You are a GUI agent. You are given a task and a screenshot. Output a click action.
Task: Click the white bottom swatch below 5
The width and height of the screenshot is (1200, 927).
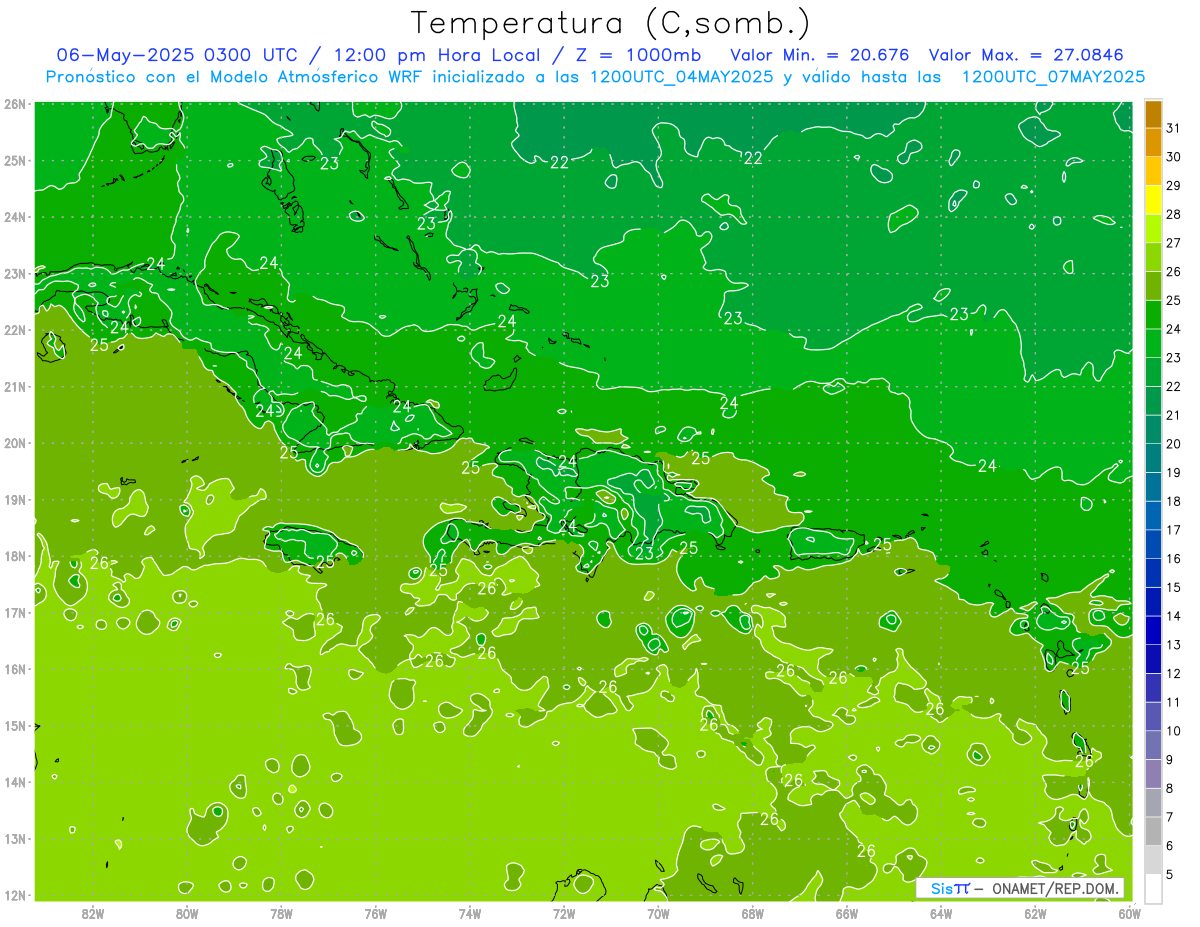tap(1153, 888)
